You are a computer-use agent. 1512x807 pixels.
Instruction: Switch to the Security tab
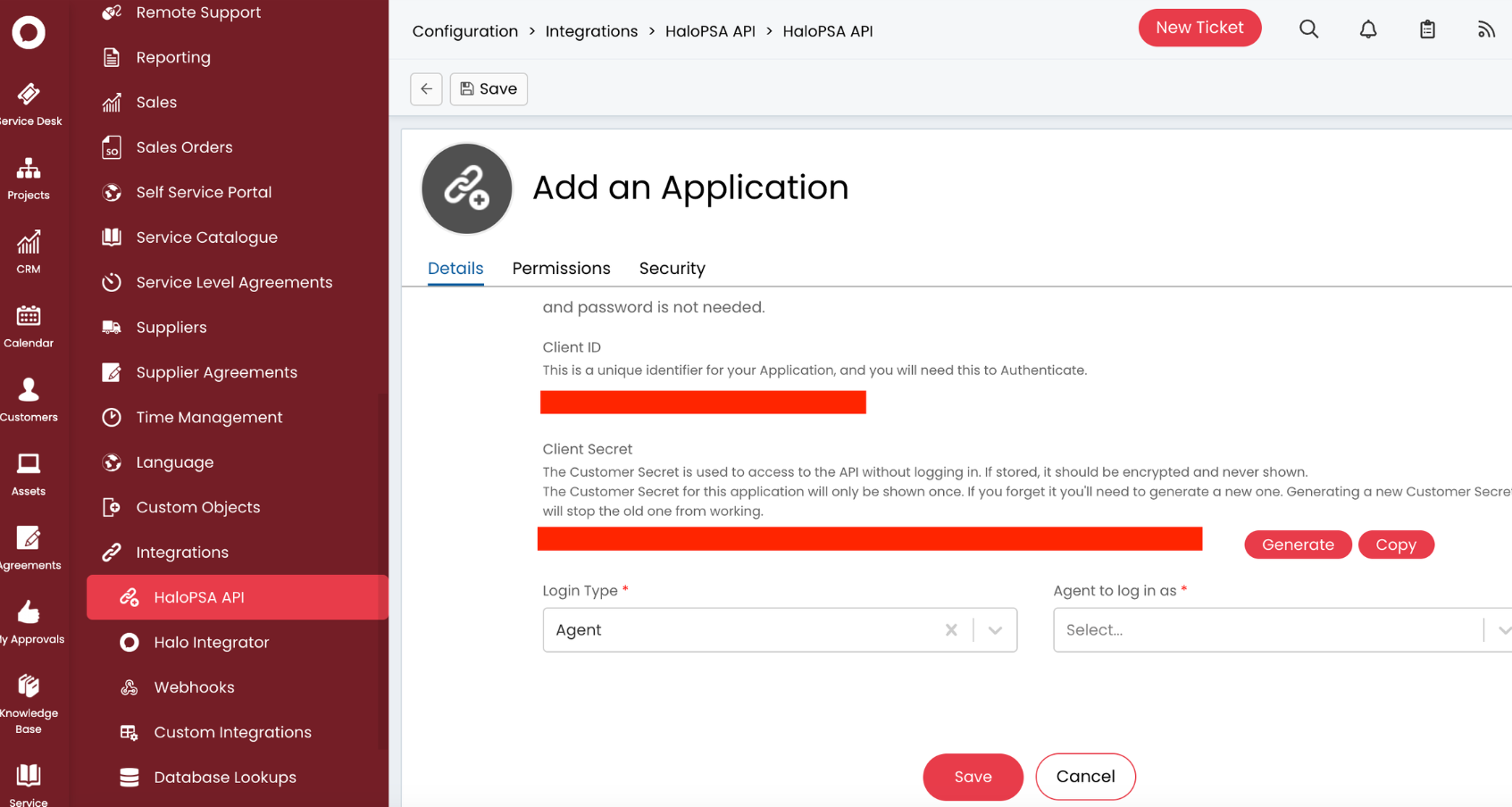tap(672, 268)
